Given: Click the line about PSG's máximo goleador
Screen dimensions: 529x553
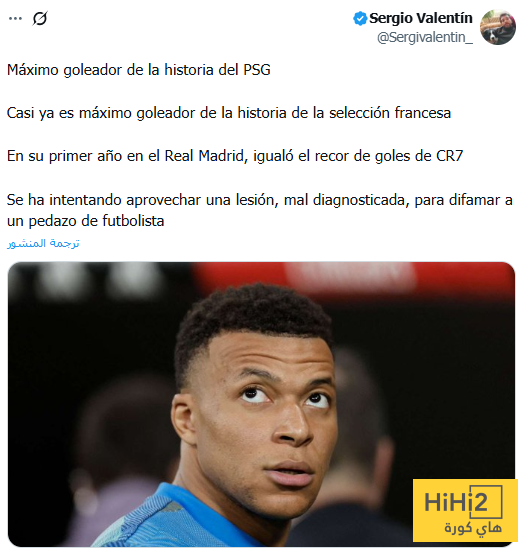Looking at the screenshot, I should click(x=139, y=70).
